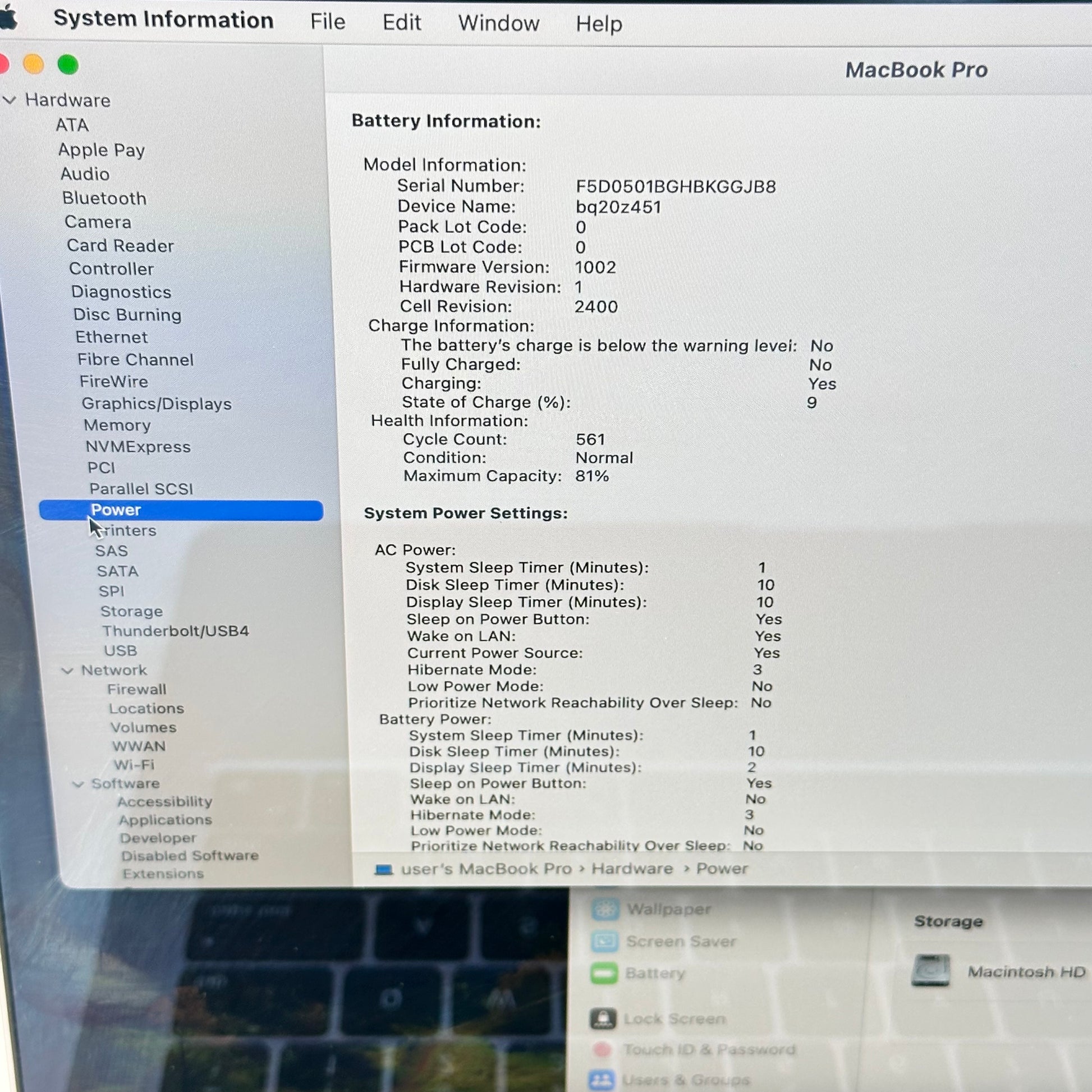The height and width of the screenshot is (1092, 1092).
Task: Click the laptop icon in path bar
Action: [x=384, y=869]
